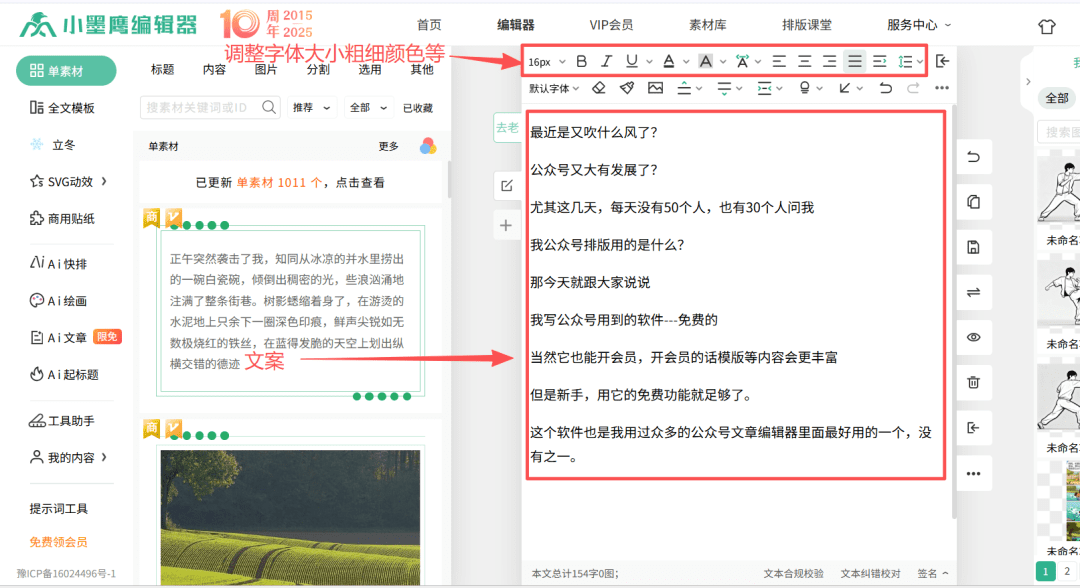
Task: Expand the 推荐 sorting dropdown
Action: click(x=313, y=107)
